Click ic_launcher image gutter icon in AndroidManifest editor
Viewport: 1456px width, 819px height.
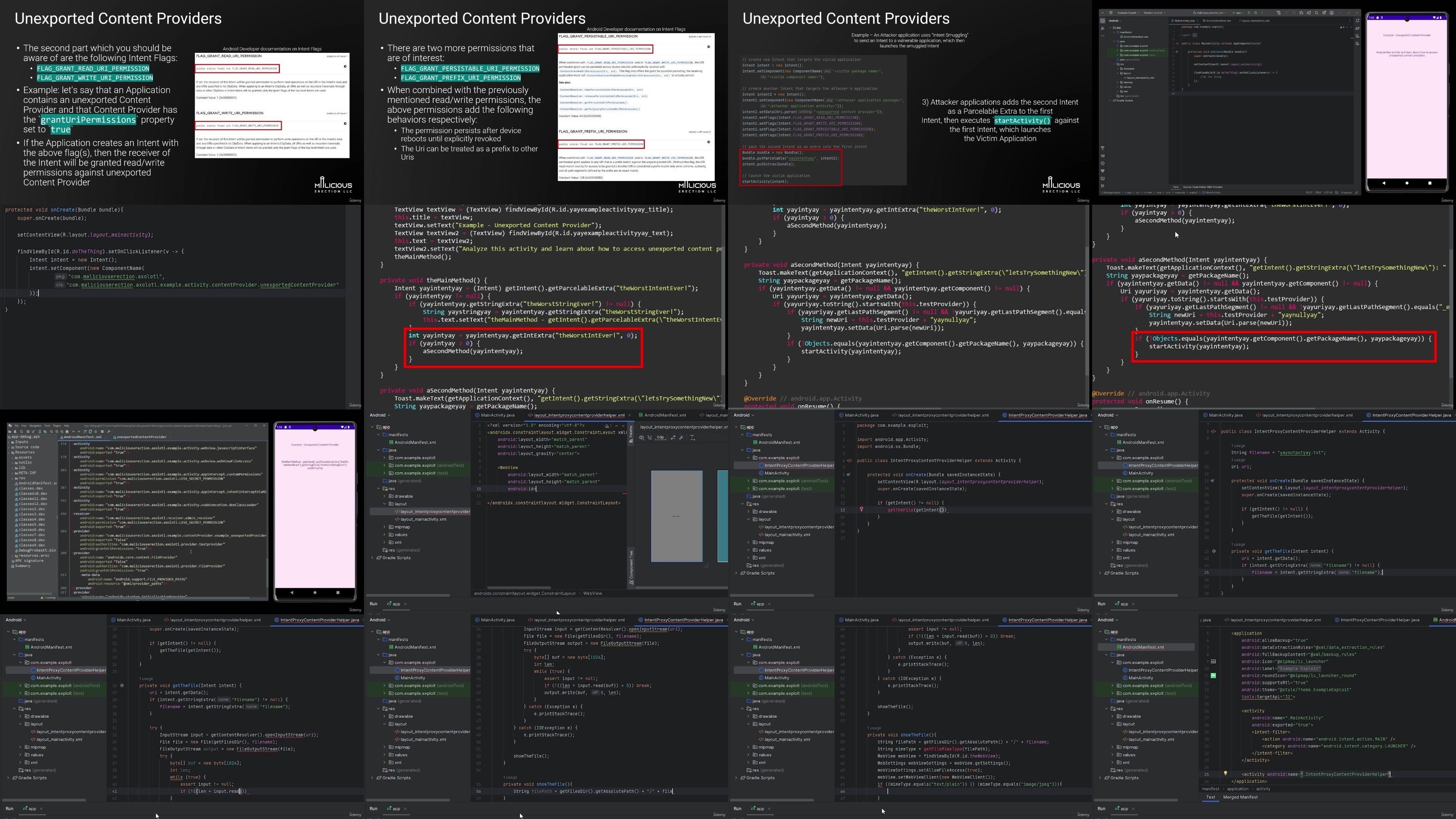(x=1213, y=661)
